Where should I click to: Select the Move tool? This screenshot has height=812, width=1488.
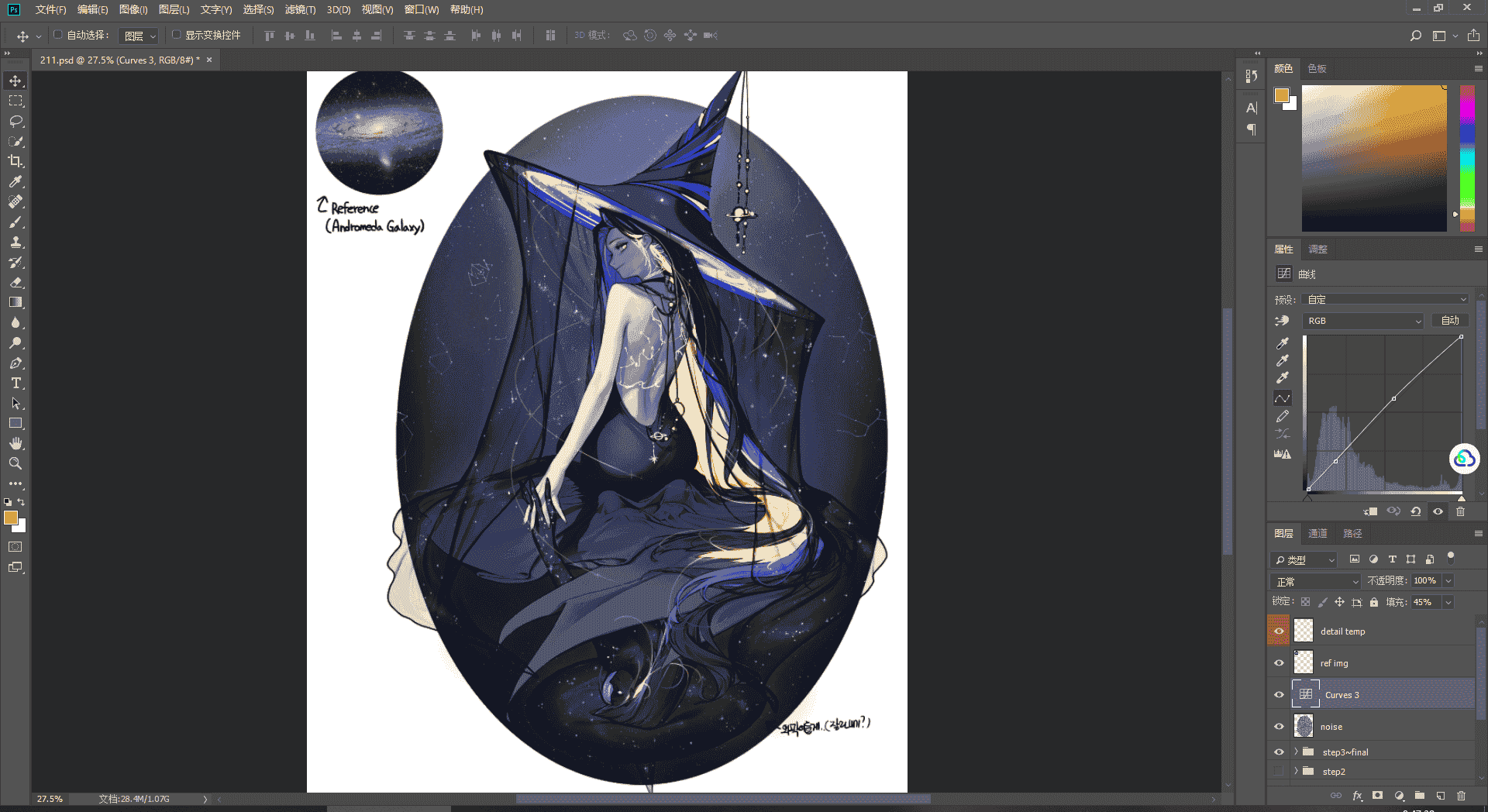(x=15, y=81)
